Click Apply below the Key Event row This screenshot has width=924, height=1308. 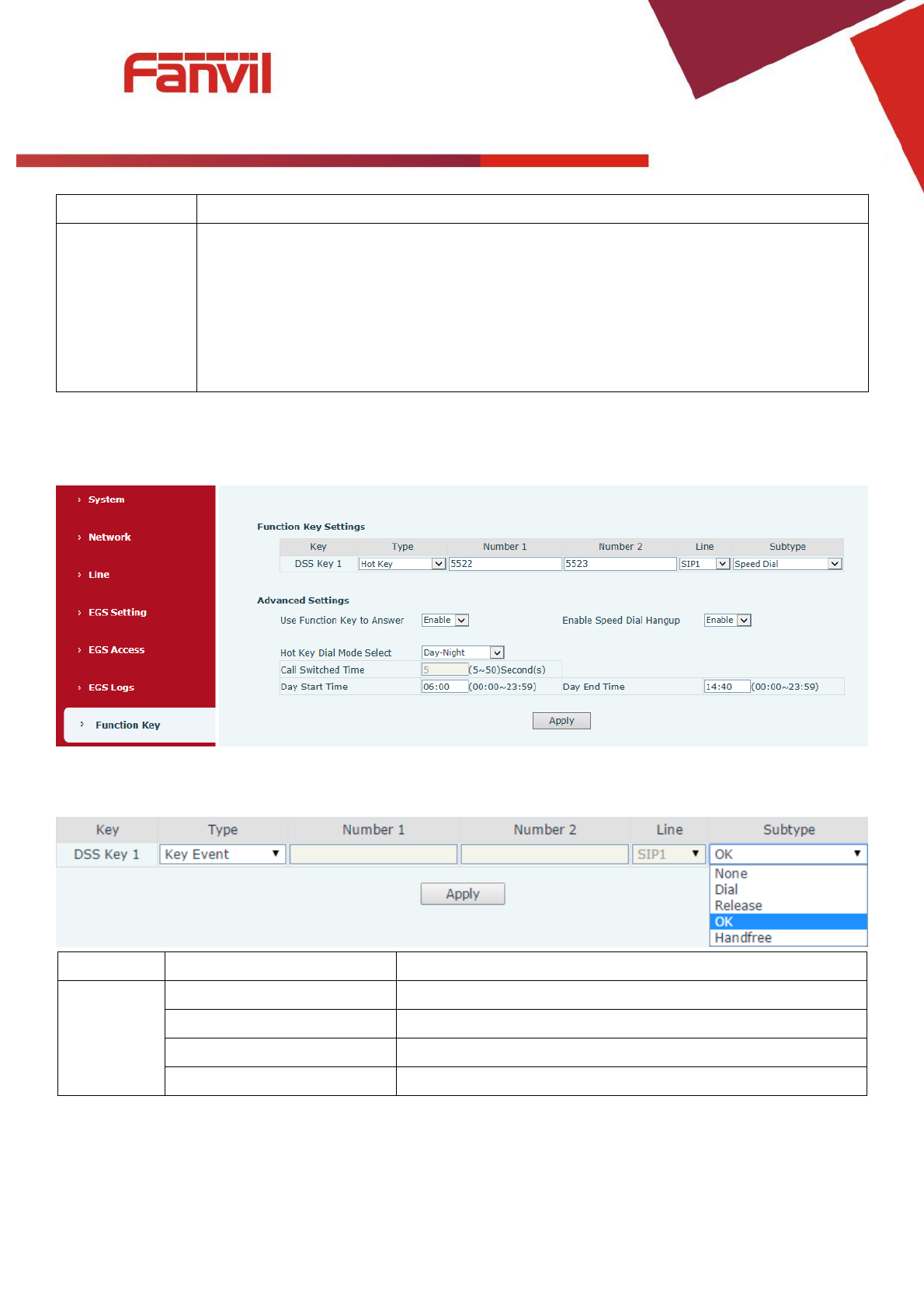click(463, 894)
